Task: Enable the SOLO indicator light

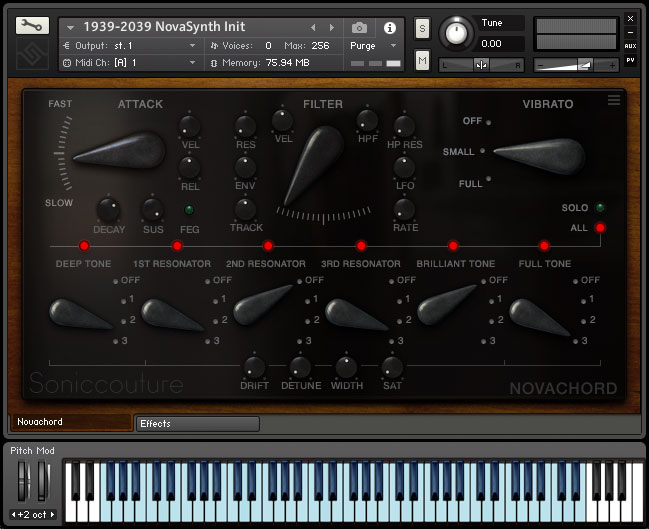Action: click(600, 207)
